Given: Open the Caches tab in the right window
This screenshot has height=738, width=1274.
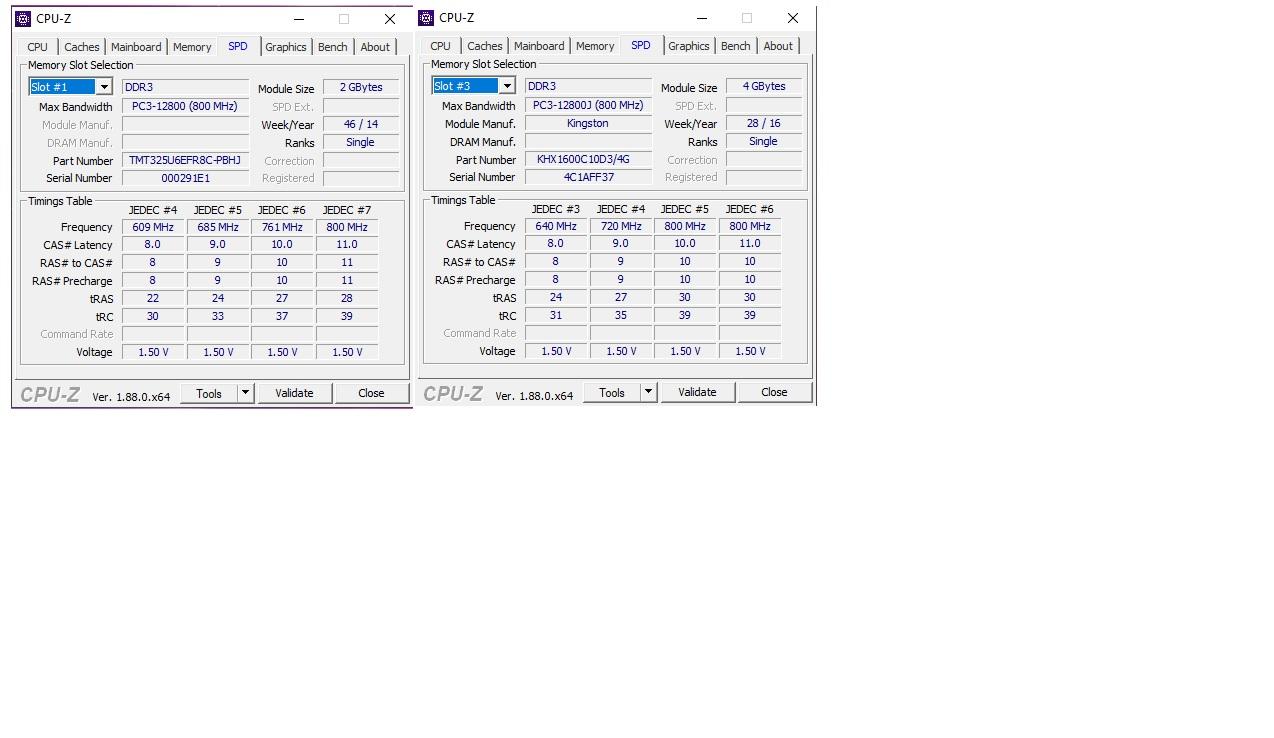Looking at the screenshot, I should point(485,46).
